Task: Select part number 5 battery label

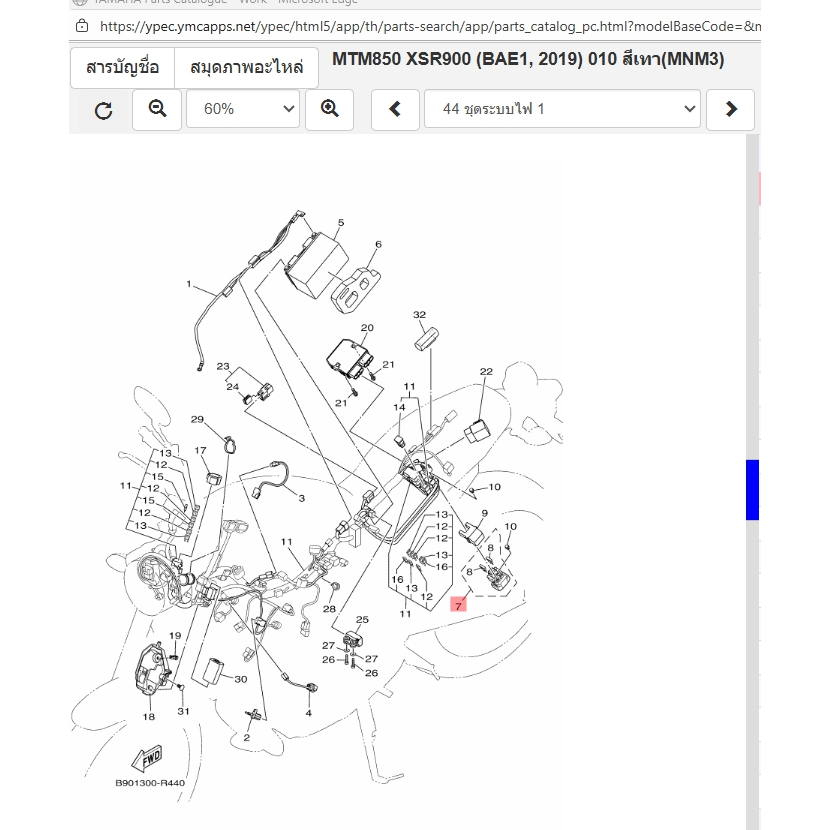Action: [x=341, y=223]
